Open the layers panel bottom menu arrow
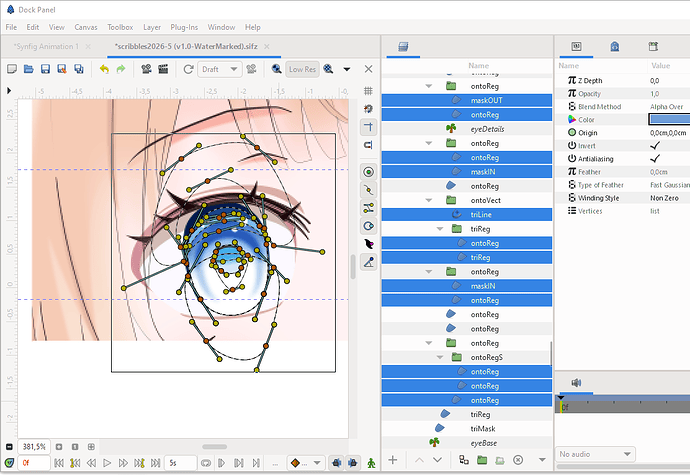The height and width of the screenshot is (475, 690). pyautogui.click(x=543, y=460)
